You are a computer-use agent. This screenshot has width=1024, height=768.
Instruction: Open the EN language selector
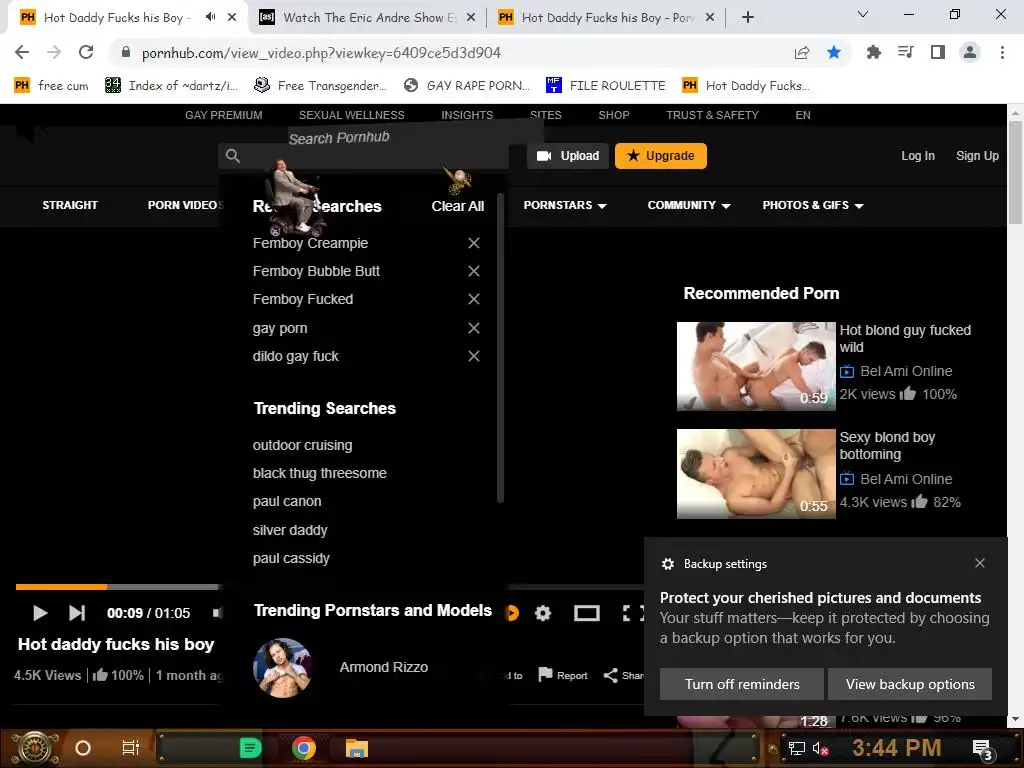(803, 115)
